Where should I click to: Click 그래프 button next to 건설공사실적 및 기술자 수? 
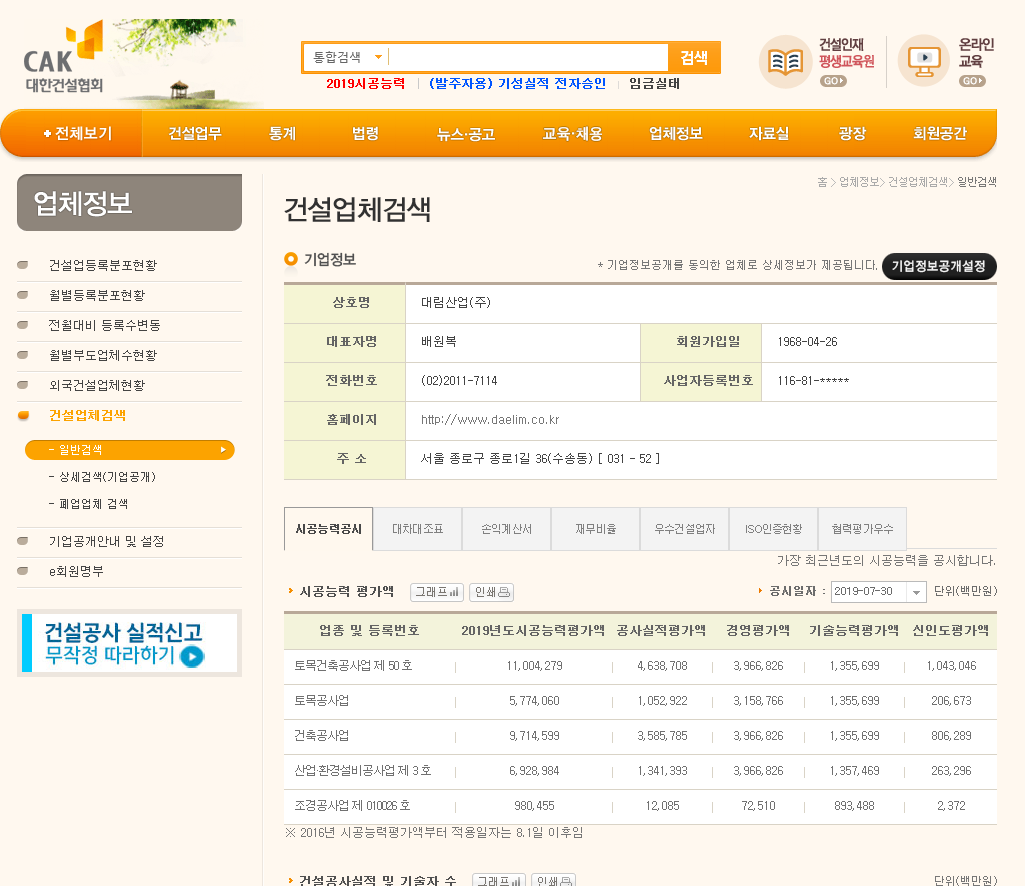click(498, 881)
